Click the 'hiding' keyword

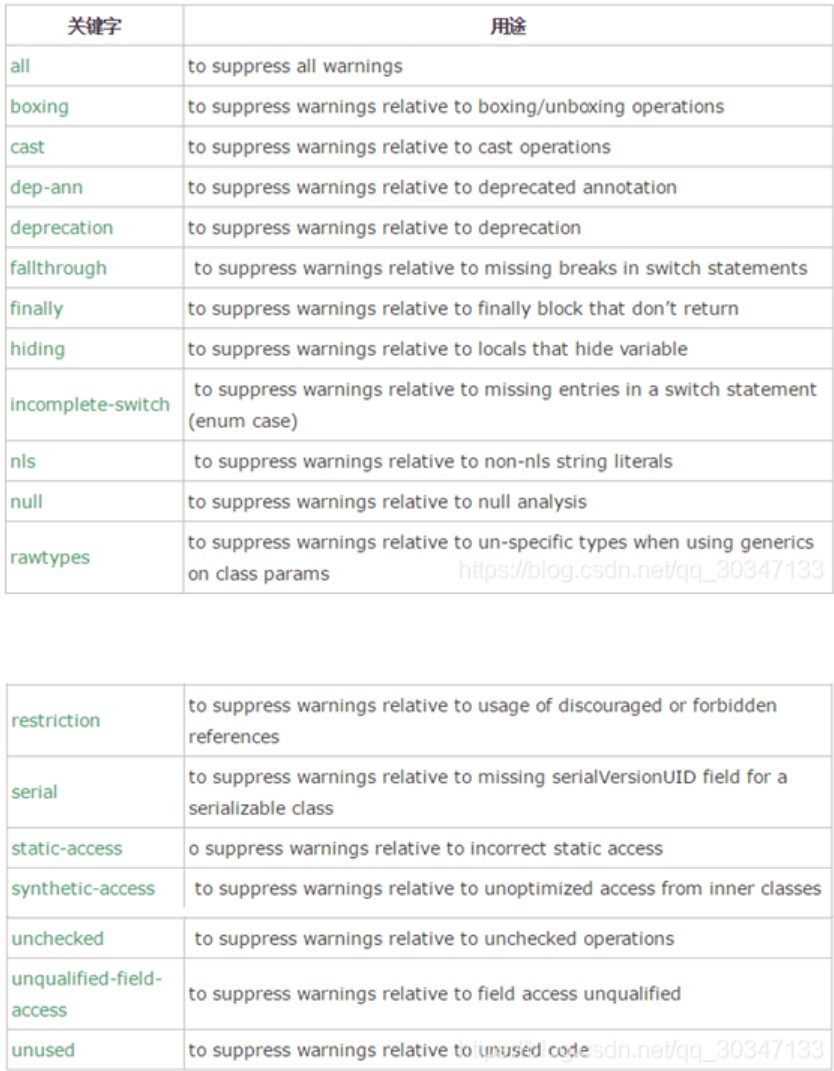coord(37,349)
